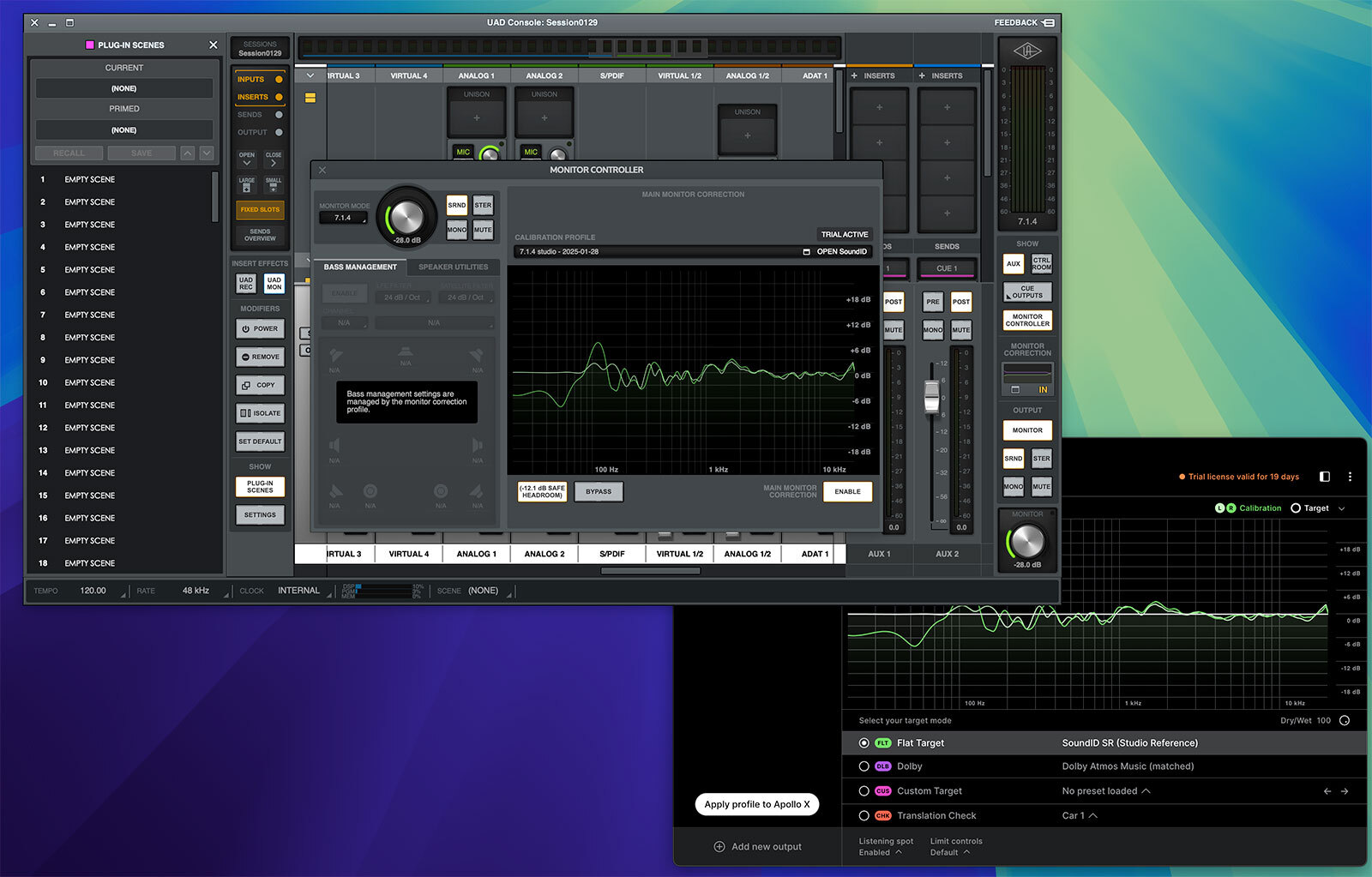Click the main MONITOR output knob
The image size is (1372, 877).
[x=1026, y=541]
